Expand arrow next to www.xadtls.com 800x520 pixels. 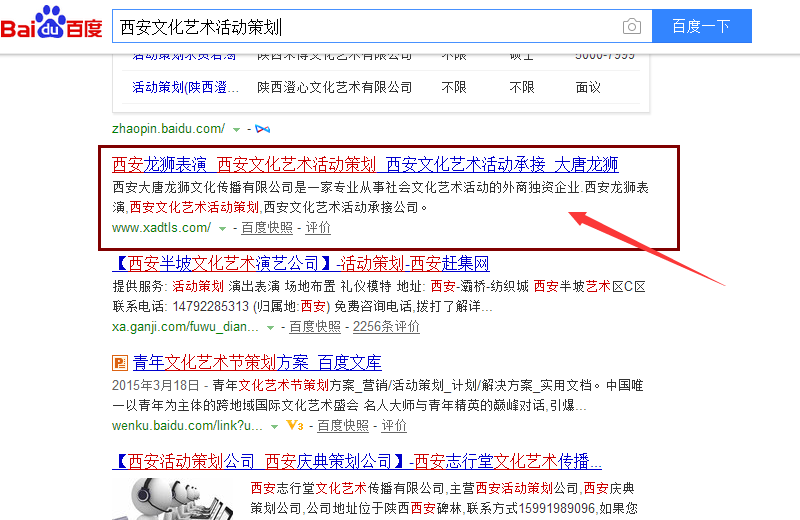coord(222,228)
